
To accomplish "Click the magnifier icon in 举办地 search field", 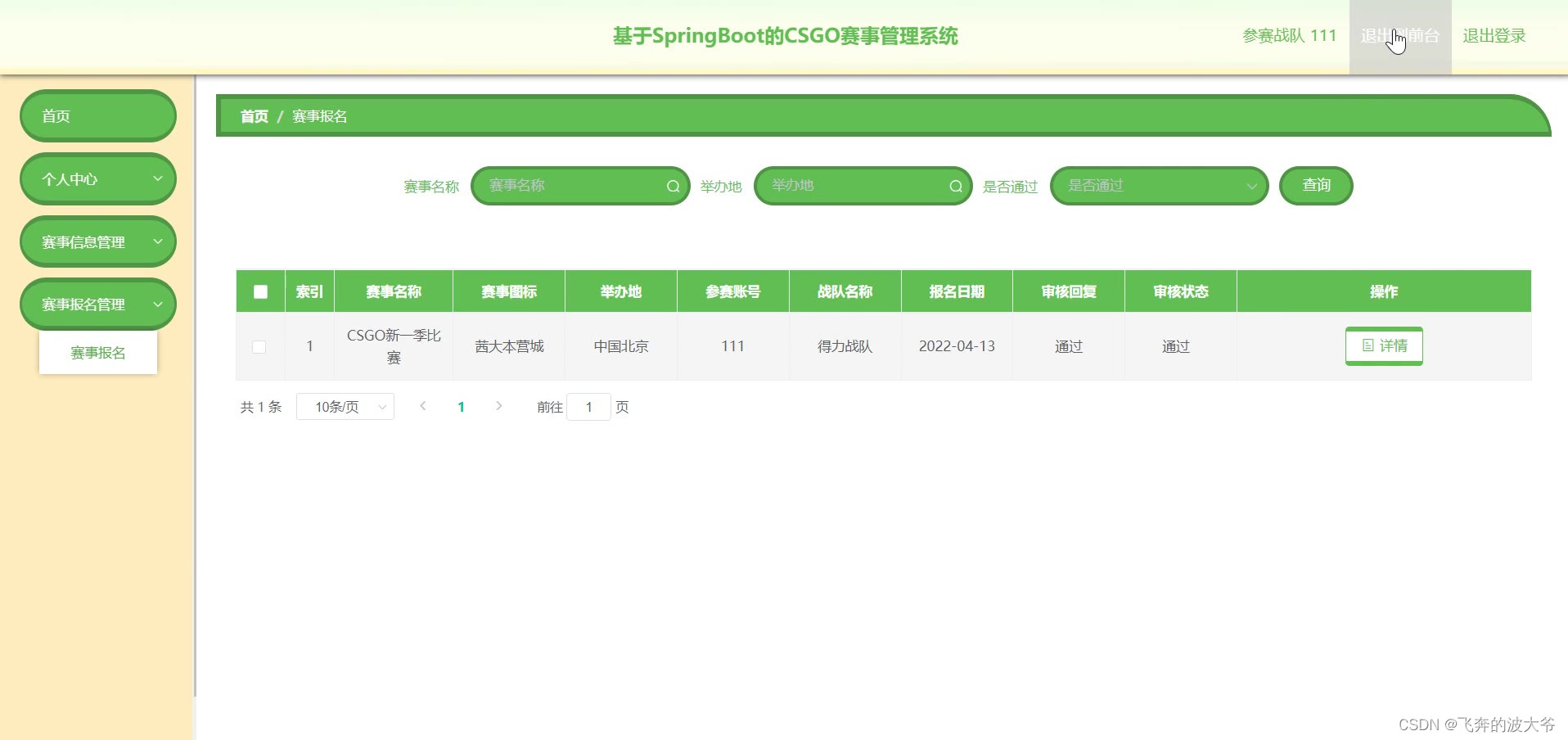I will [955, 186].
